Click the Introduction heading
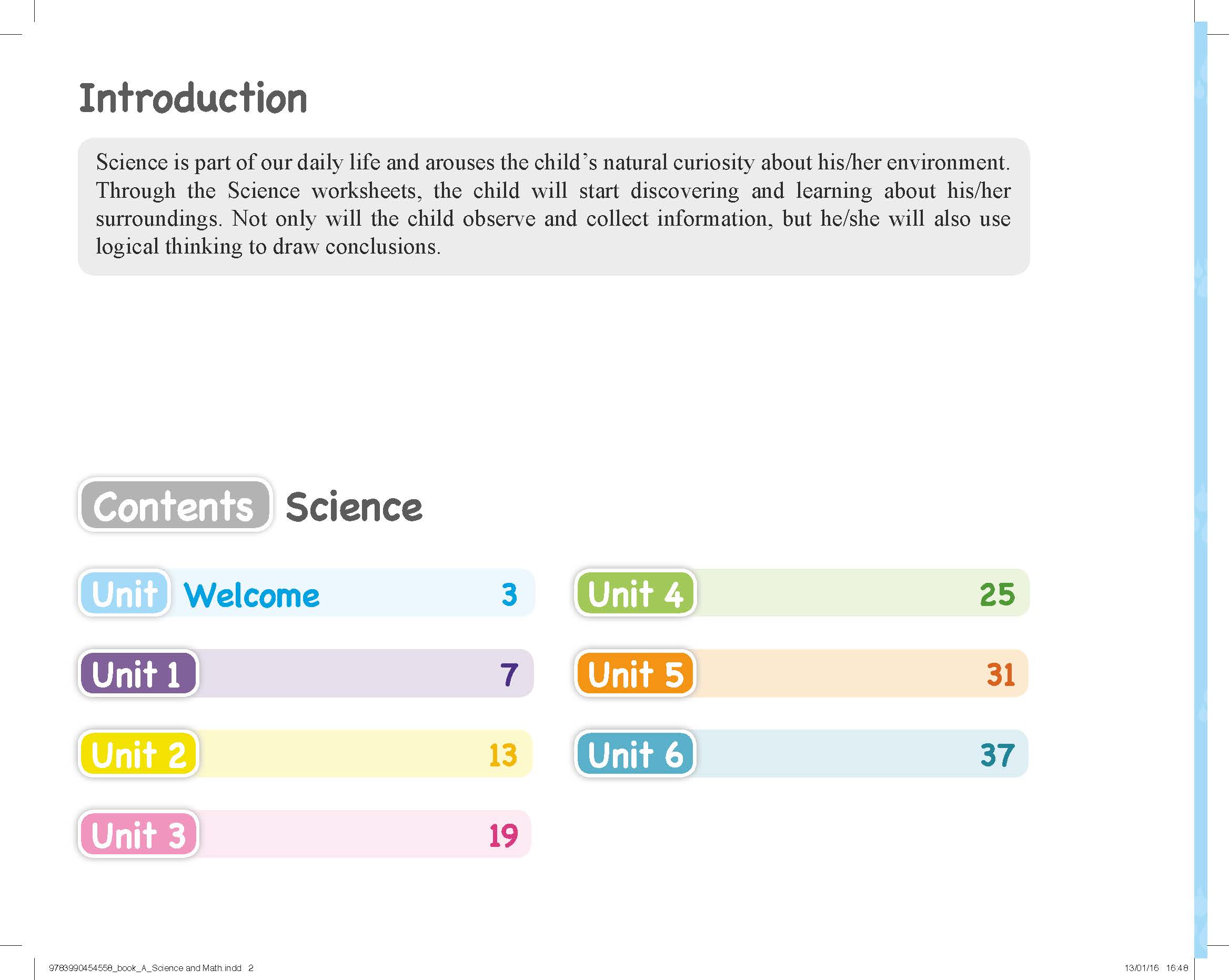 pos(193,98)
